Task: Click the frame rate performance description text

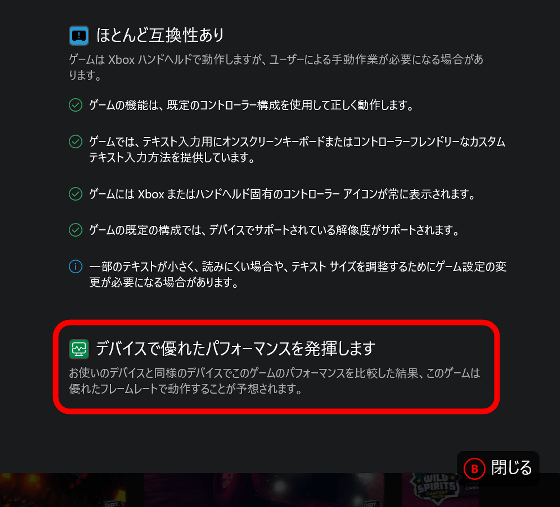Action: [274, 381]
